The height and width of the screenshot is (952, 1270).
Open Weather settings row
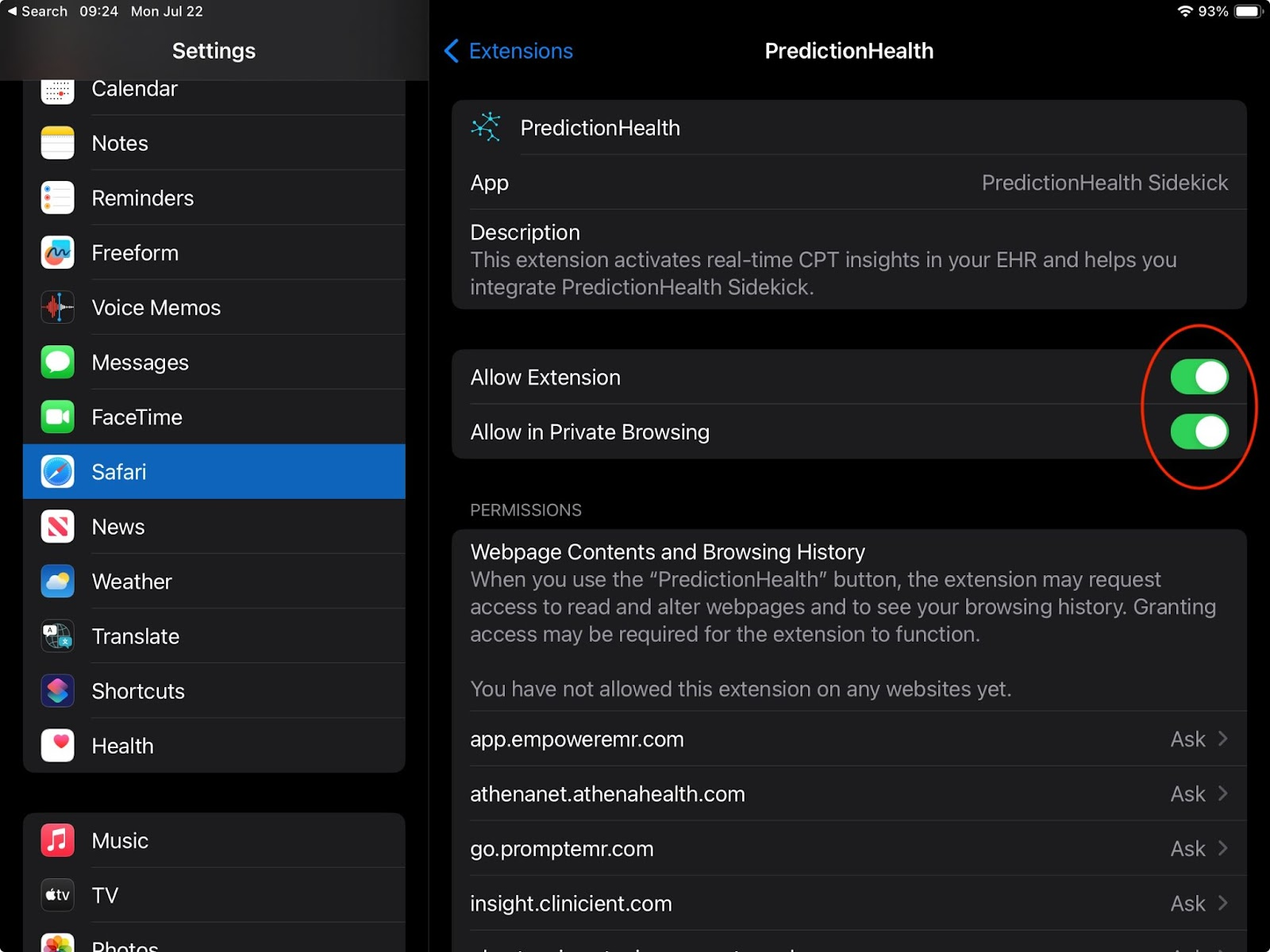tap(214, 581)
